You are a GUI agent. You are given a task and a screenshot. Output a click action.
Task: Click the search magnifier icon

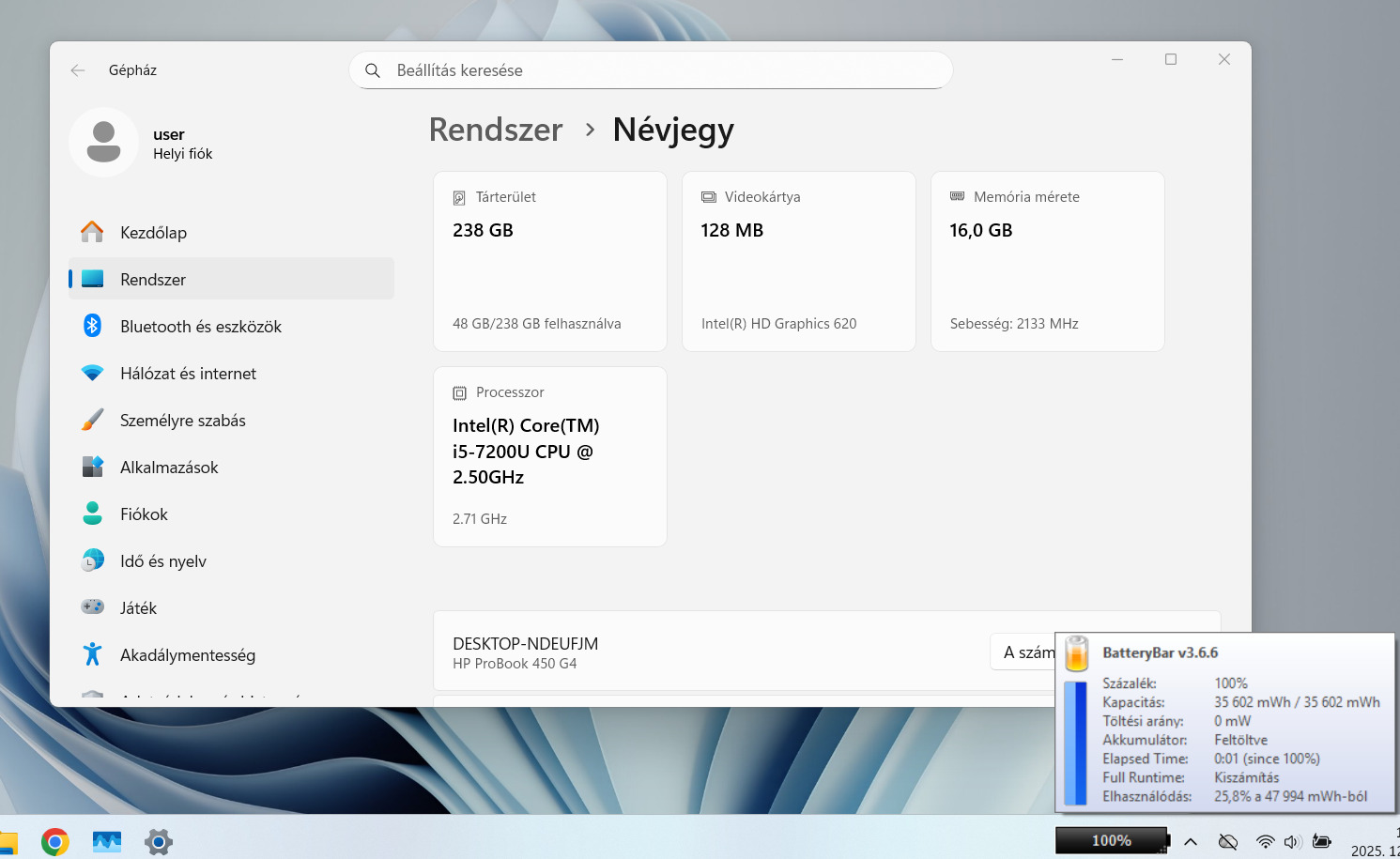(x=373, y=70)
